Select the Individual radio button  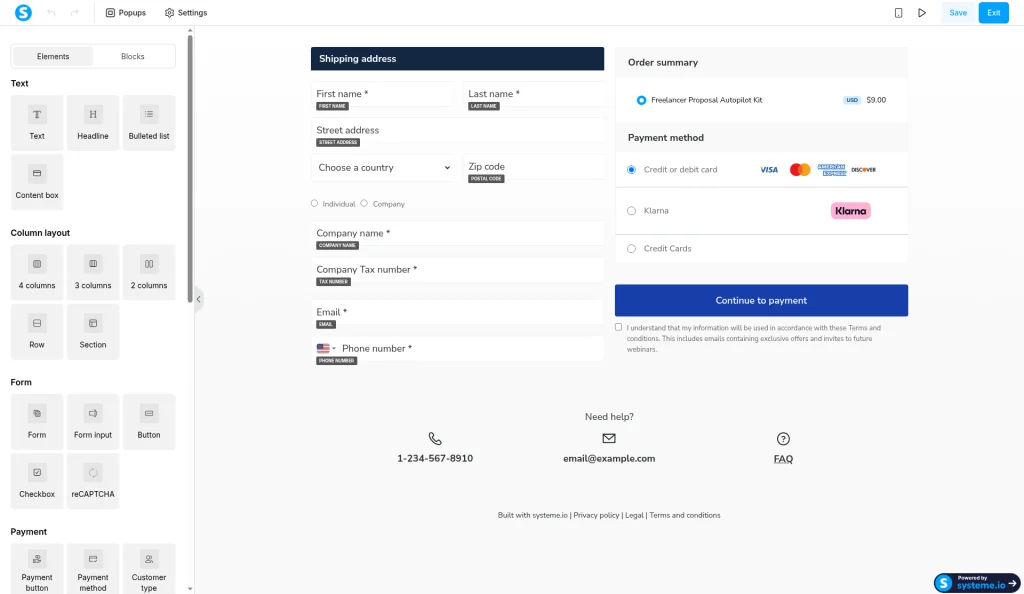[x=315, y=204]
